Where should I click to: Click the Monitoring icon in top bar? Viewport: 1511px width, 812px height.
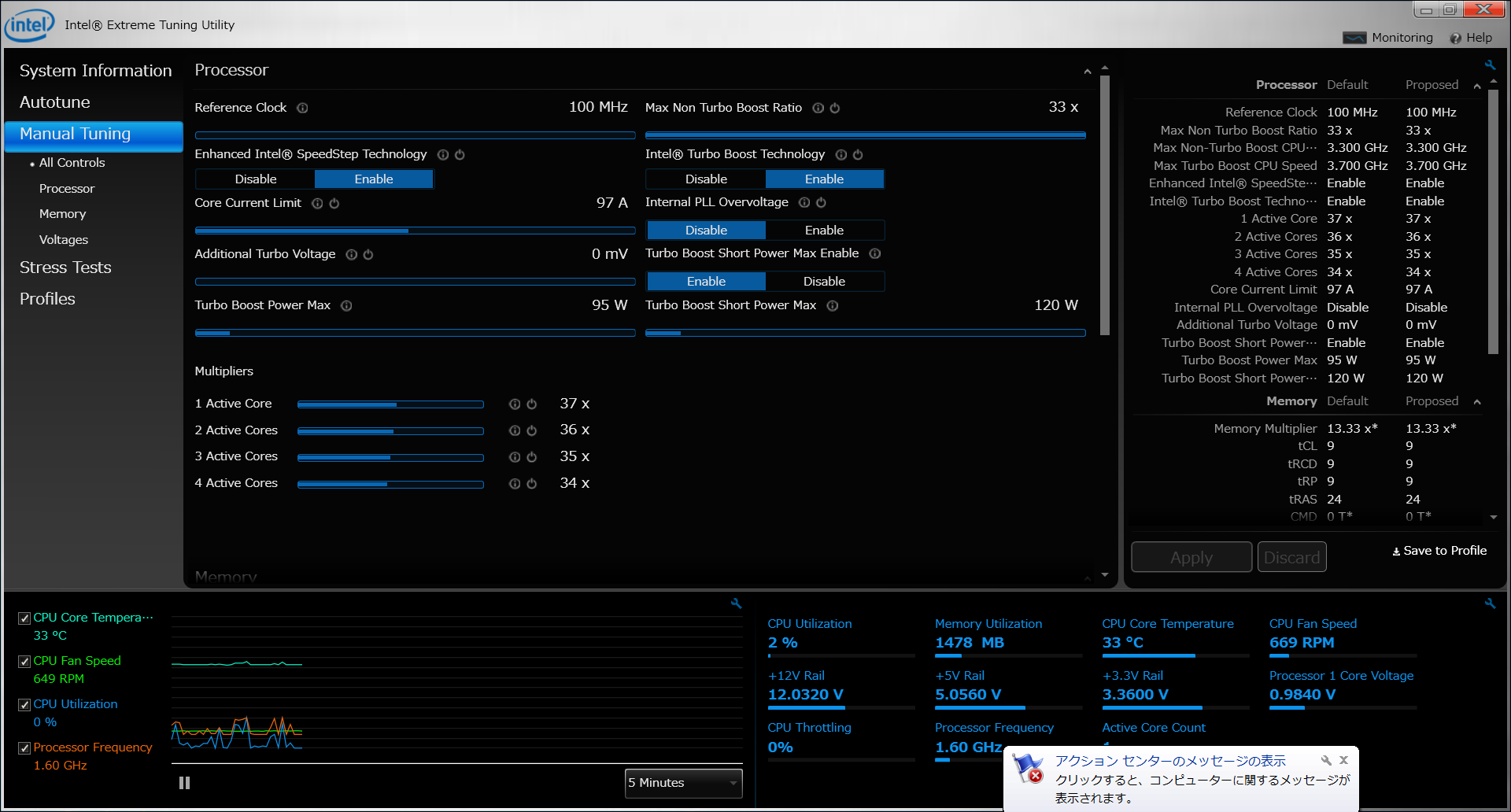(1354, 38)
